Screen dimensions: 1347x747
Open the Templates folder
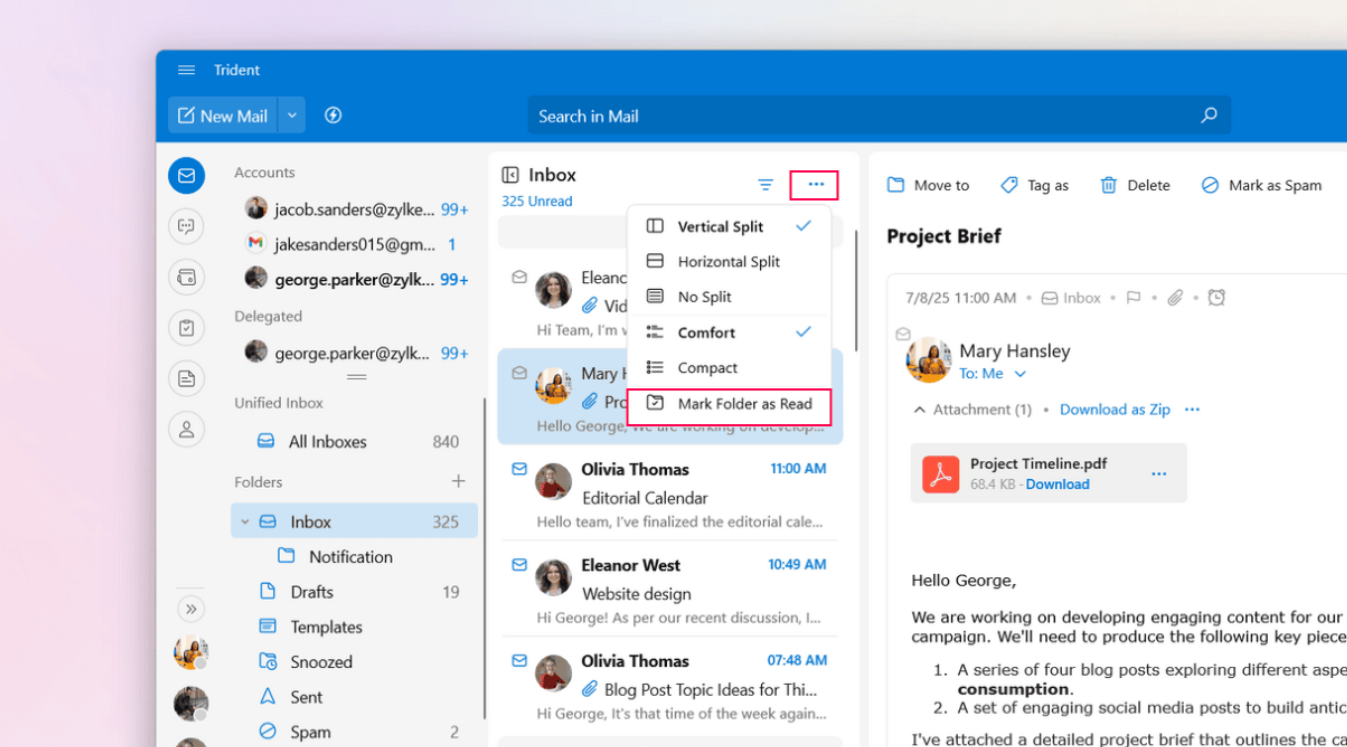[355, 626]
